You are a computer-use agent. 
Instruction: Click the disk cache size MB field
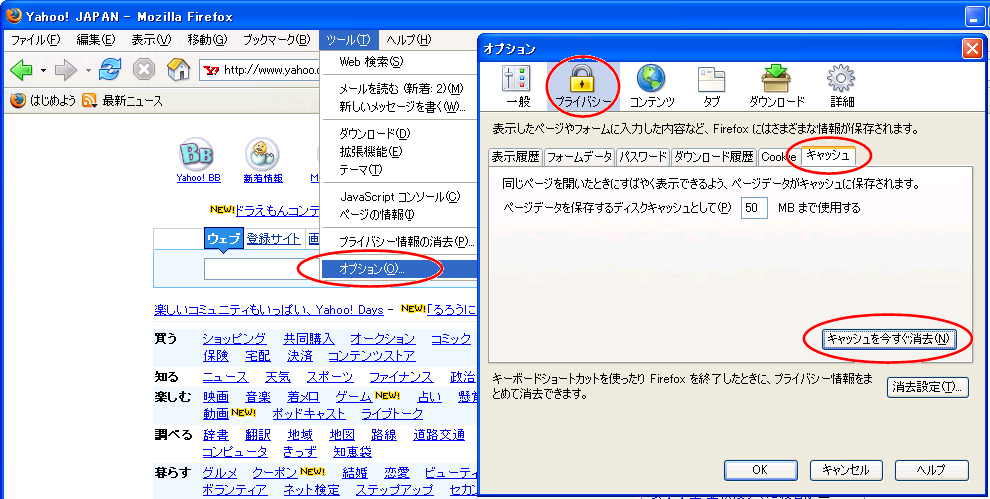755,208
